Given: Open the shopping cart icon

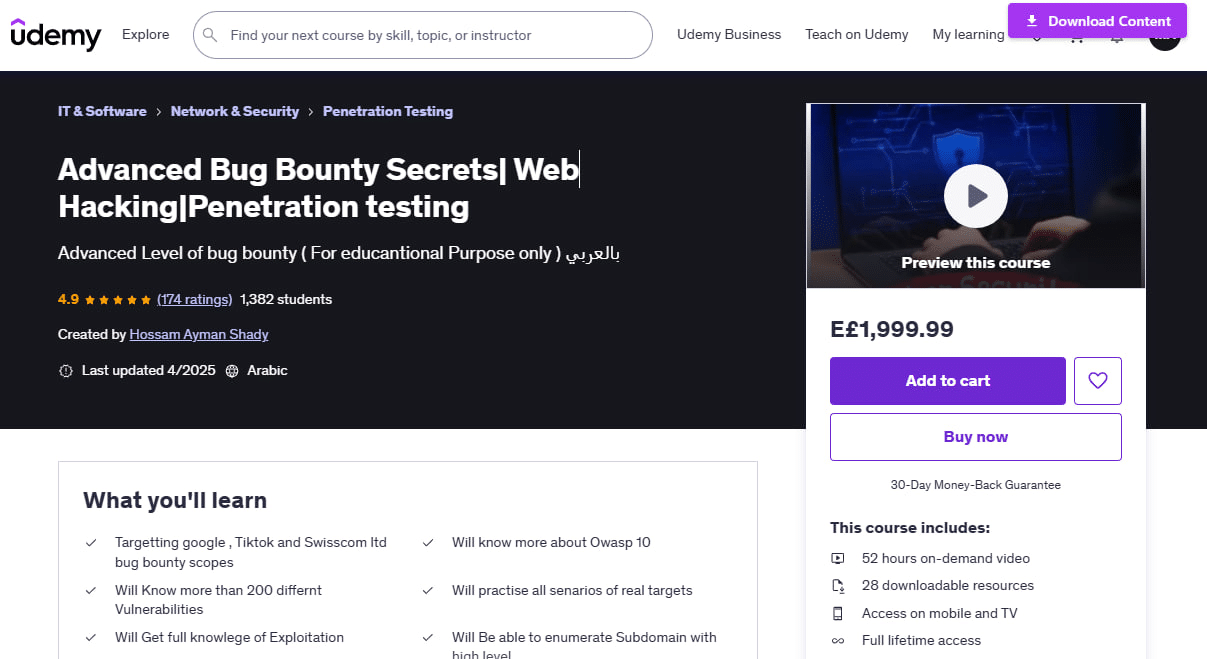Looking at the screenshot, I should pos(1077,40).
